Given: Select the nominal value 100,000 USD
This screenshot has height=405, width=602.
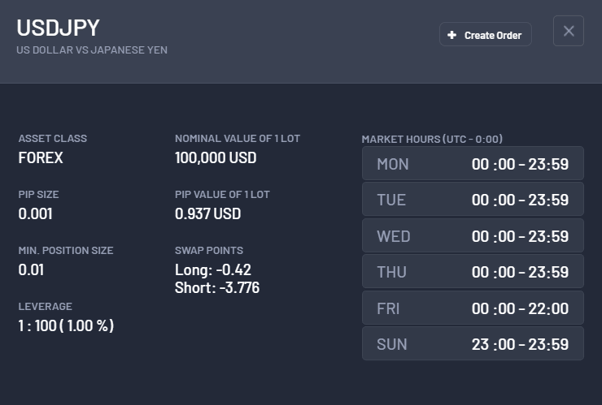Looking at the screenshot, I should click(x=216, y=158).
